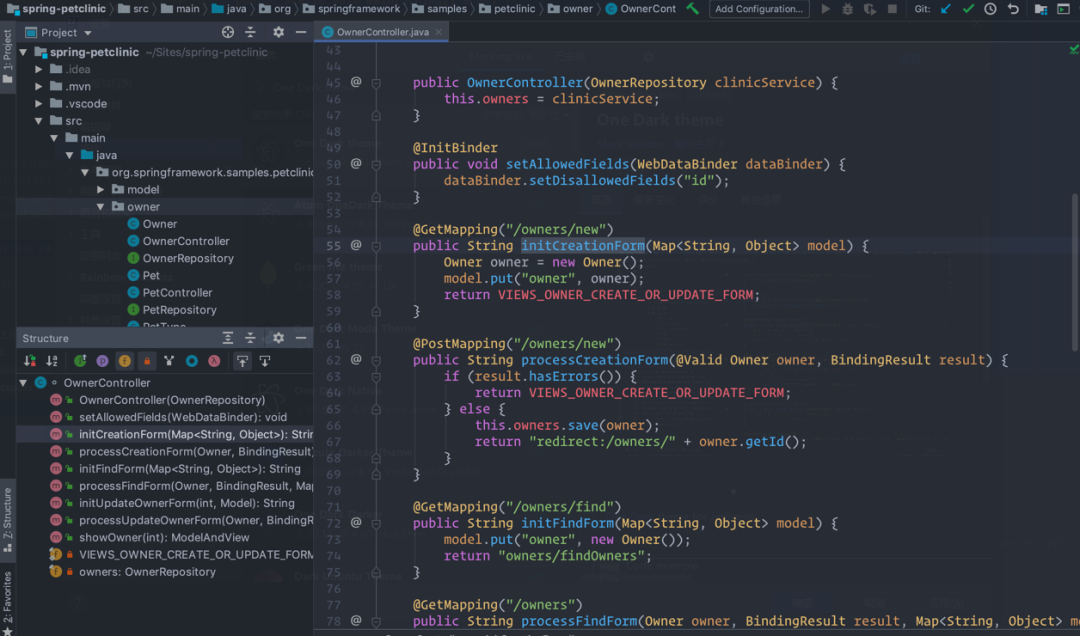Update project with the blue Git arrow
The width and height of the screenshot is (1080, 636).
946,9
